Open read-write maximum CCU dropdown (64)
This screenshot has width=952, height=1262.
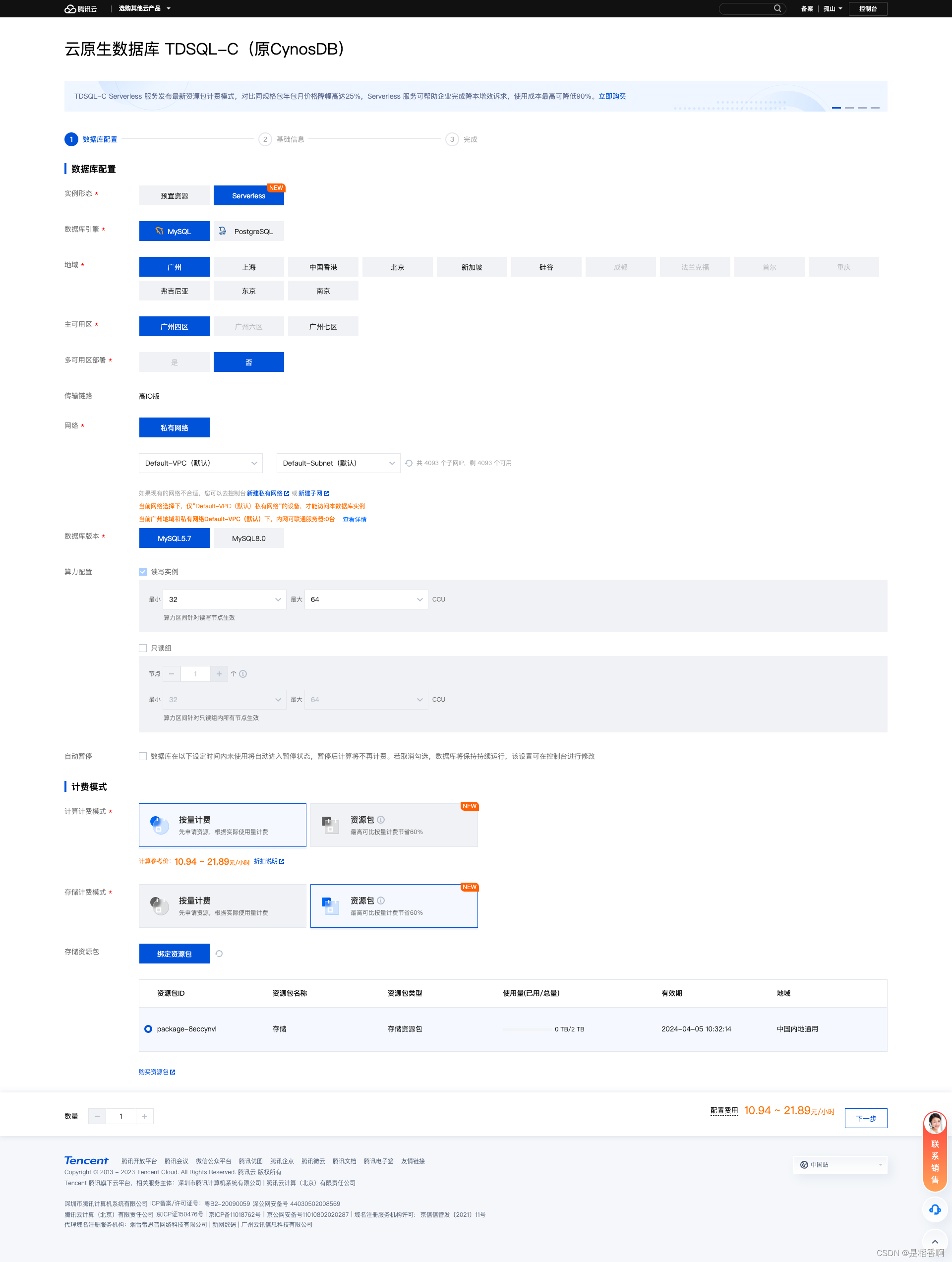point(366,599)
